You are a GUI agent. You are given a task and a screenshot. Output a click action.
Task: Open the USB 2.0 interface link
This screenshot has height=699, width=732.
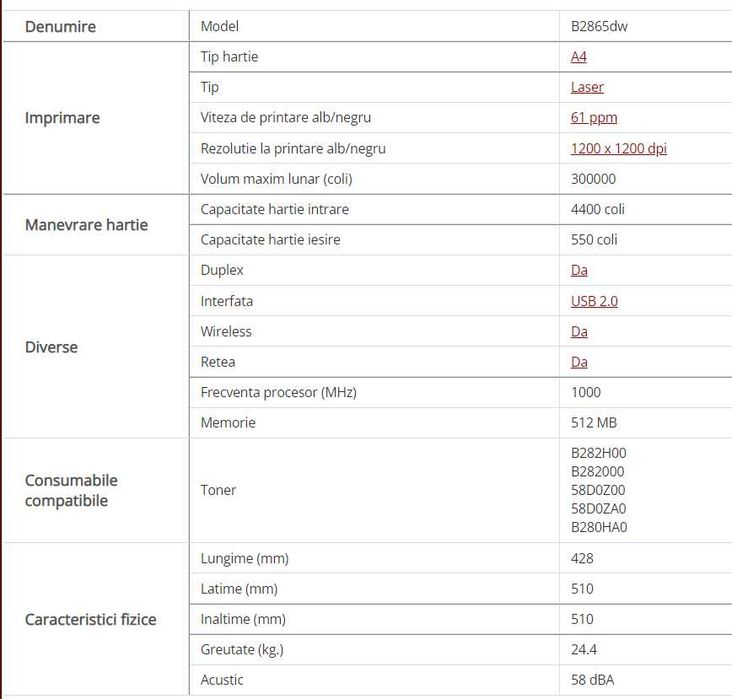click(x=594, y=301)
